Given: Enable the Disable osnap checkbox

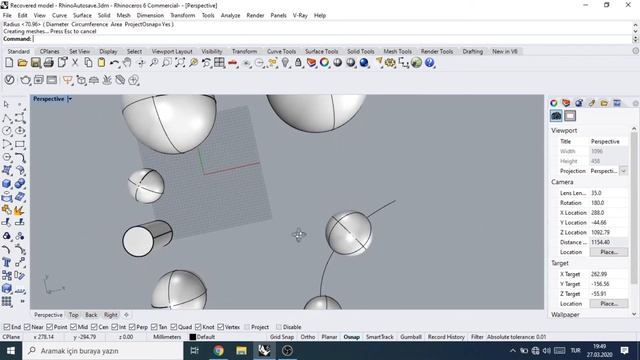Looking at the screenshot, I should point(279,327).
